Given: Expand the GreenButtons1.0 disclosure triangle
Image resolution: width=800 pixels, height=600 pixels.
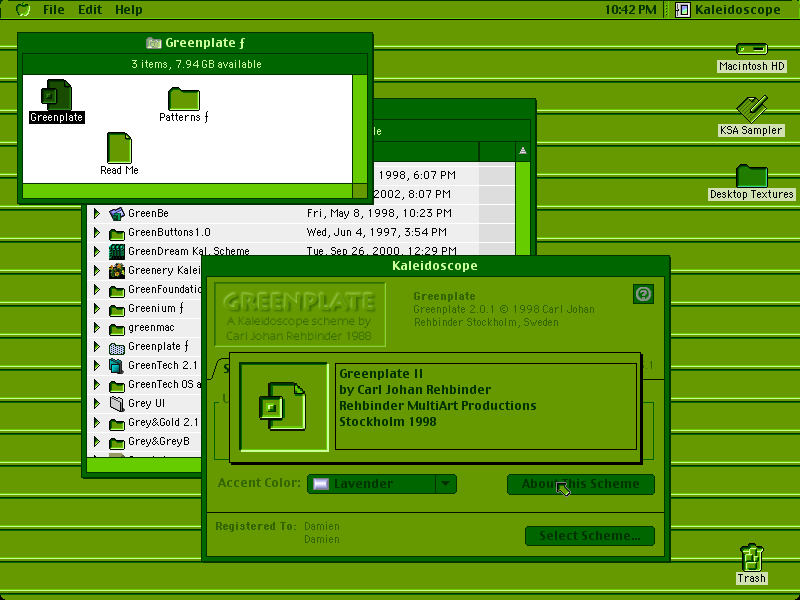Looking at the screenshot, I should pos(96,233).
